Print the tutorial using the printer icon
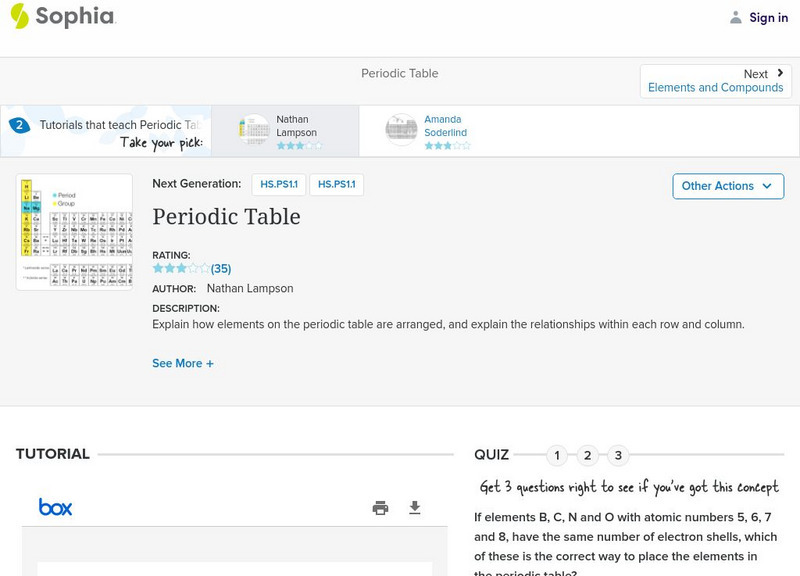The image size is (800, 576). (x=380, y=508)
